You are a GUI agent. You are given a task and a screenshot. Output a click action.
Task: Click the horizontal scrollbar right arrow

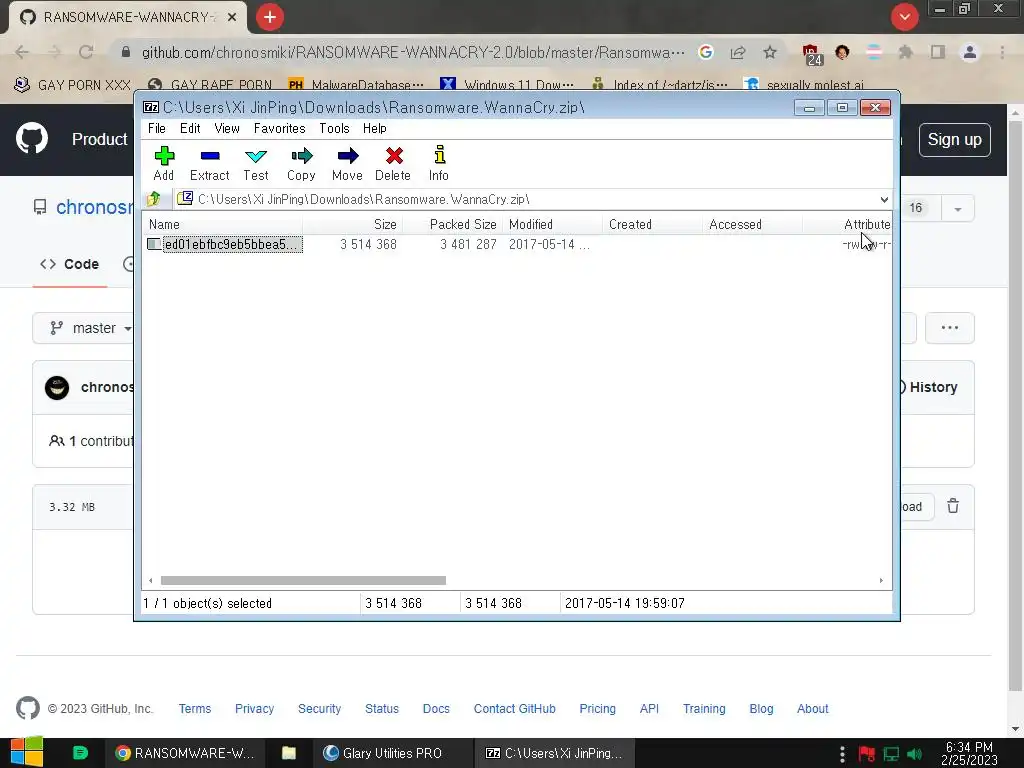(881, 581)
